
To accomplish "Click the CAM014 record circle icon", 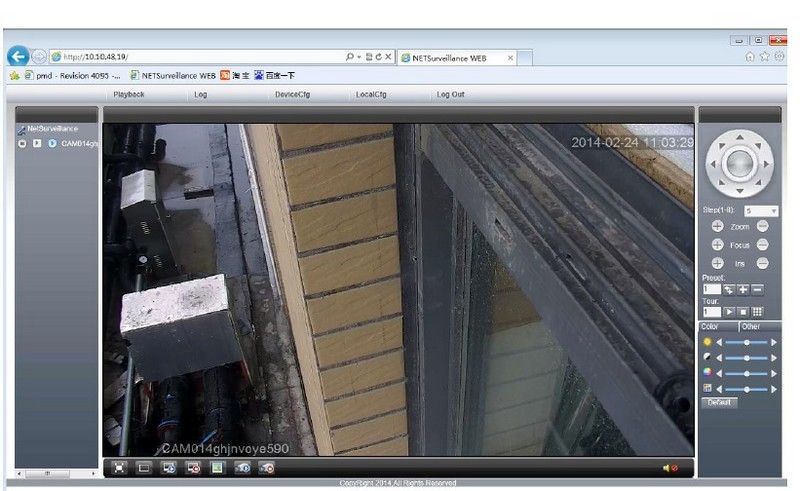I will 22,143.
